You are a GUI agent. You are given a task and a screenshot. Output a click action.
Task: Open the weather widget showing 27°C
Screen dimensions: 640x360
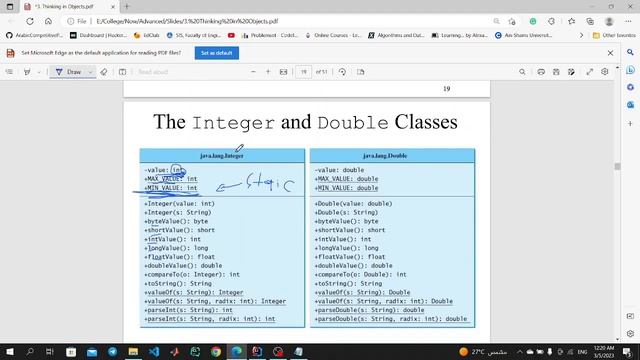click(483, 351)
